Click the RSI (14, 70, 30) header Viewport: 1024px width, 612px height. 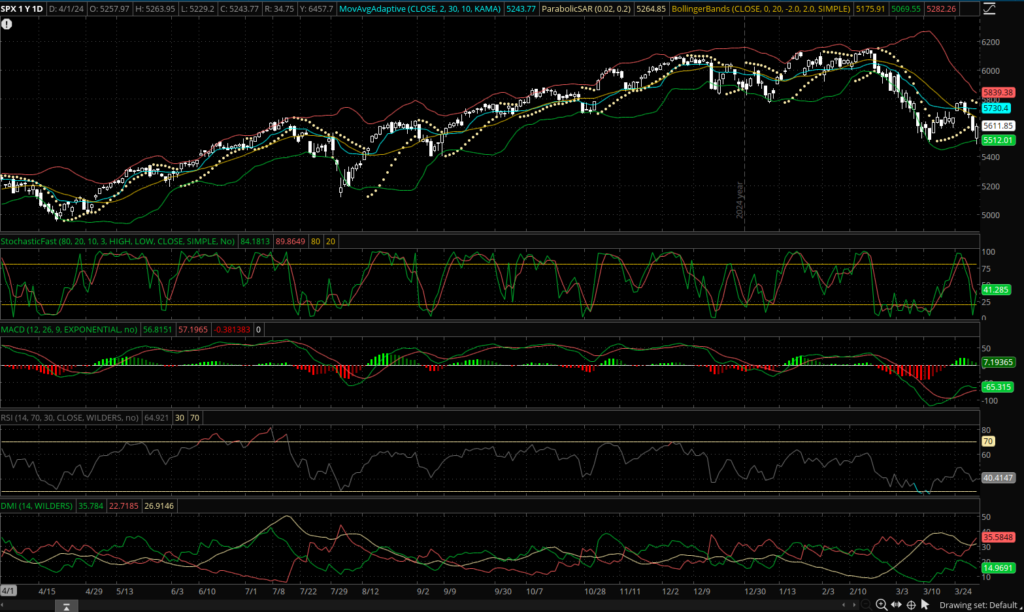[x=70, y=417]
